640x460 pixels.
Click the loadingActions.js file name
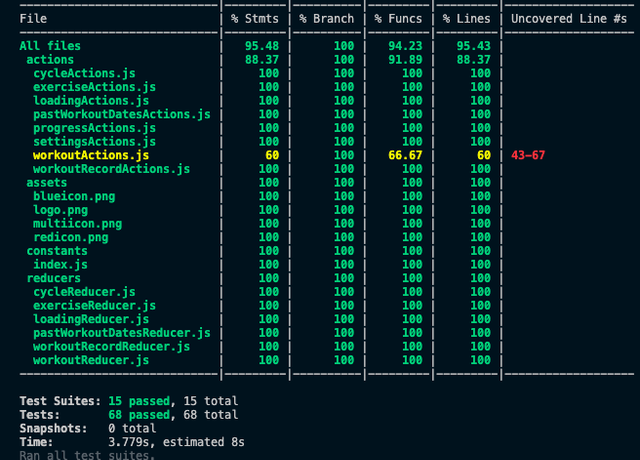(x=91, y=100)
